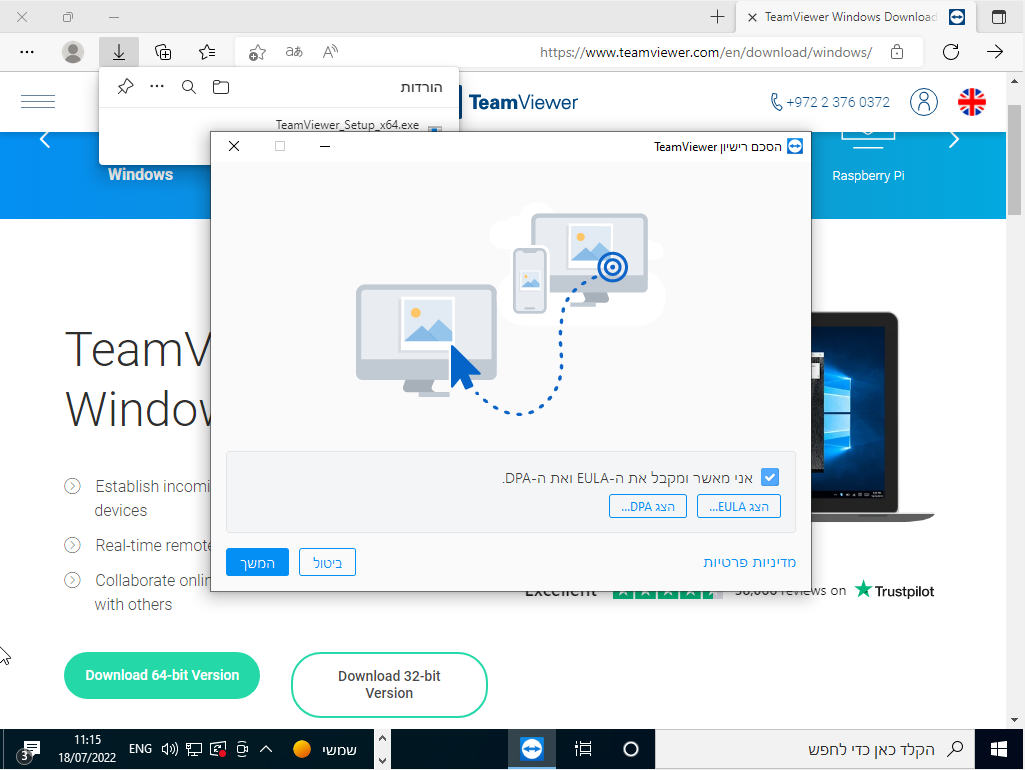Screen dimensions: 1025x770
Task: Select the Windows platform tab
Action: (x=141, y=175)
